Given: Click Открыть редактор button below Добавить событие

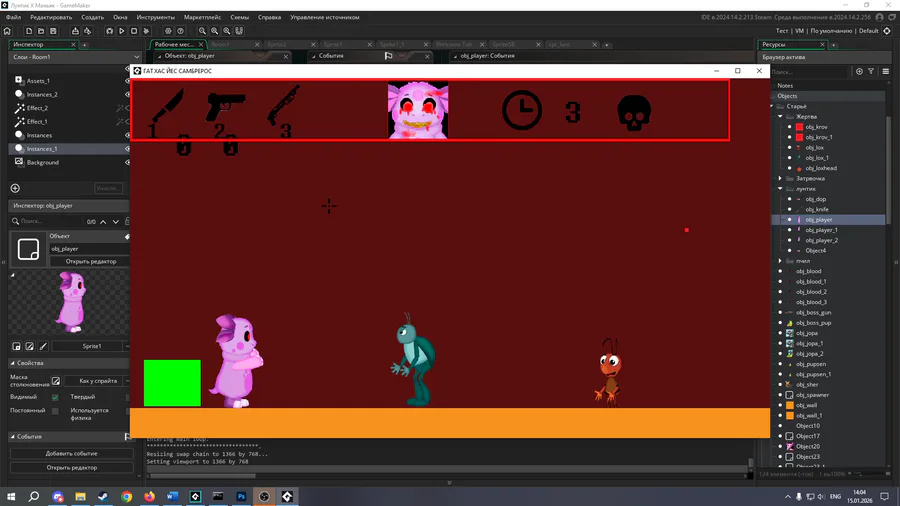Looking at the screenshot, I should (x=72, y=468).
